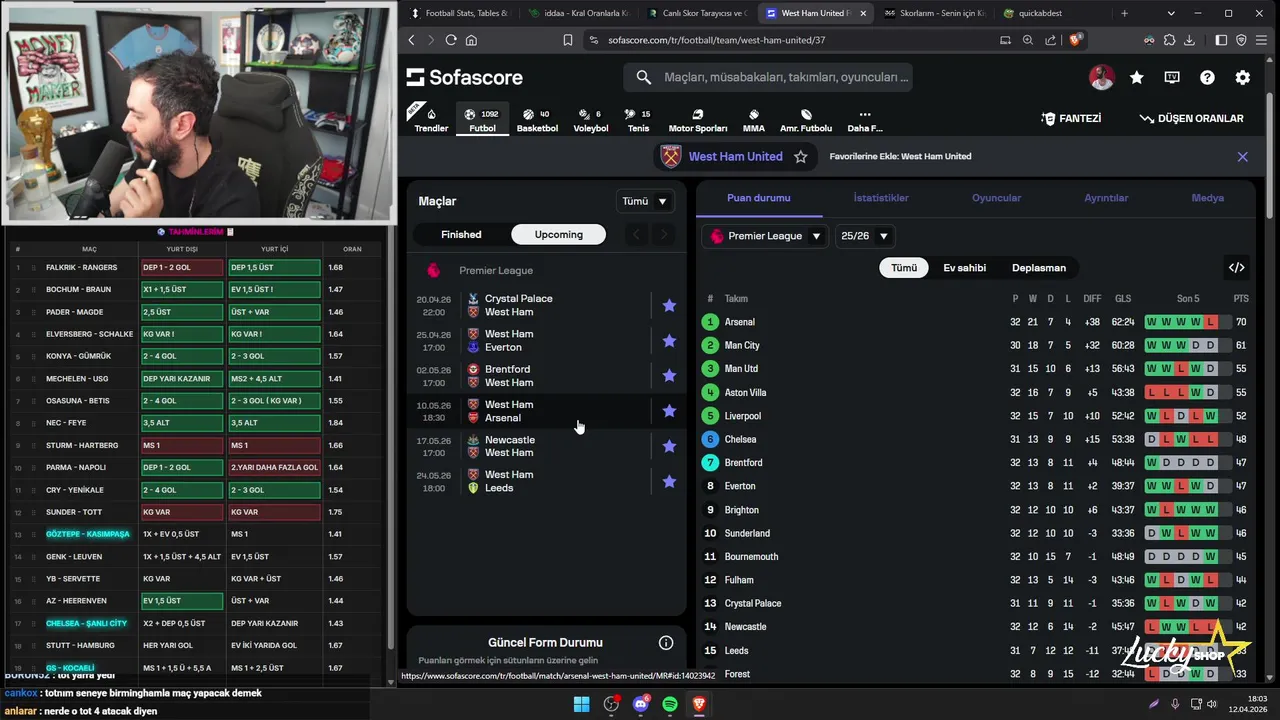Click the Sofascore search field
The image size is (1280, 720).
(768, 77)
